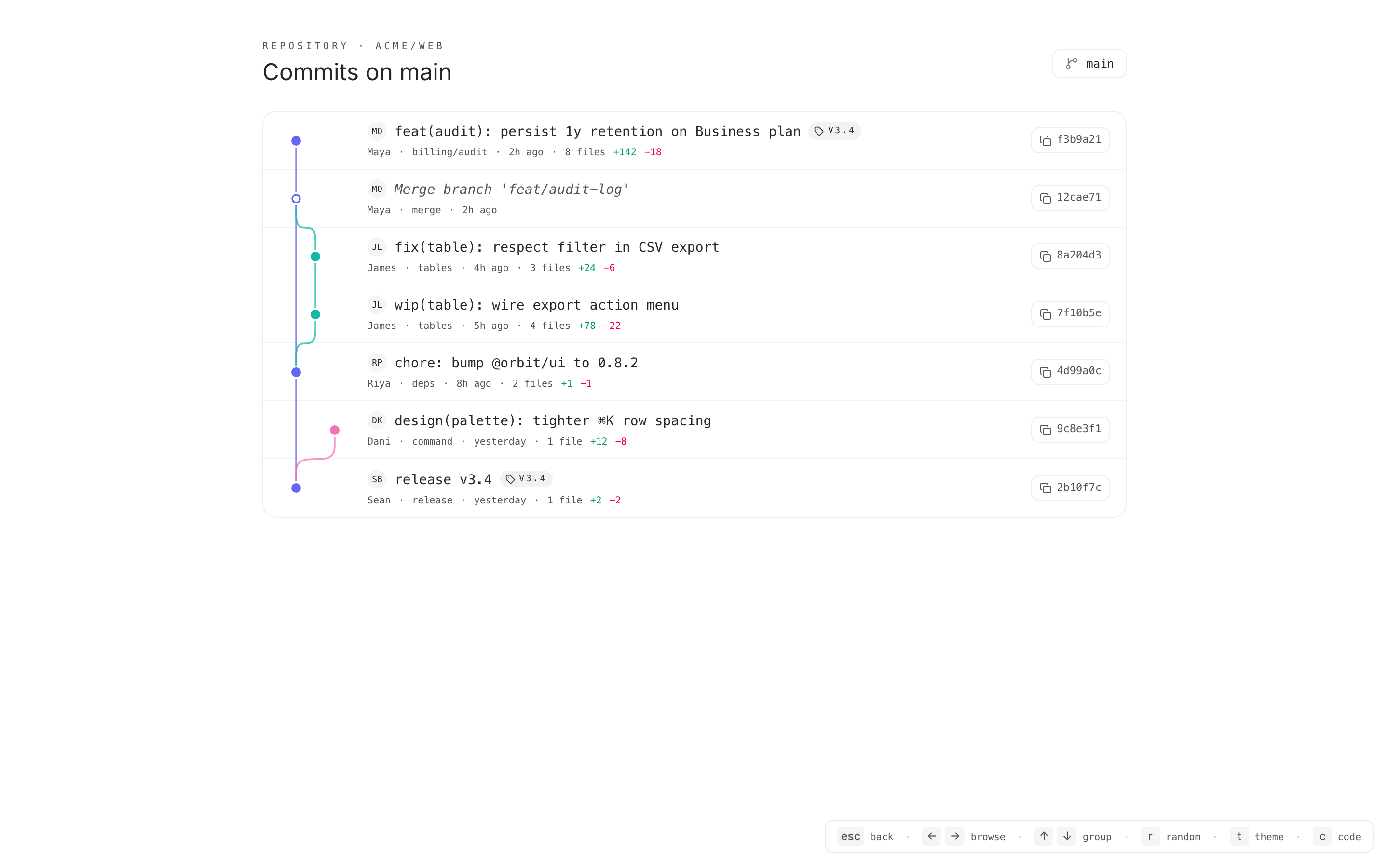The image size is (1389, 868).
Task: Click the down arrow group key
Action: pos(1067,837)
